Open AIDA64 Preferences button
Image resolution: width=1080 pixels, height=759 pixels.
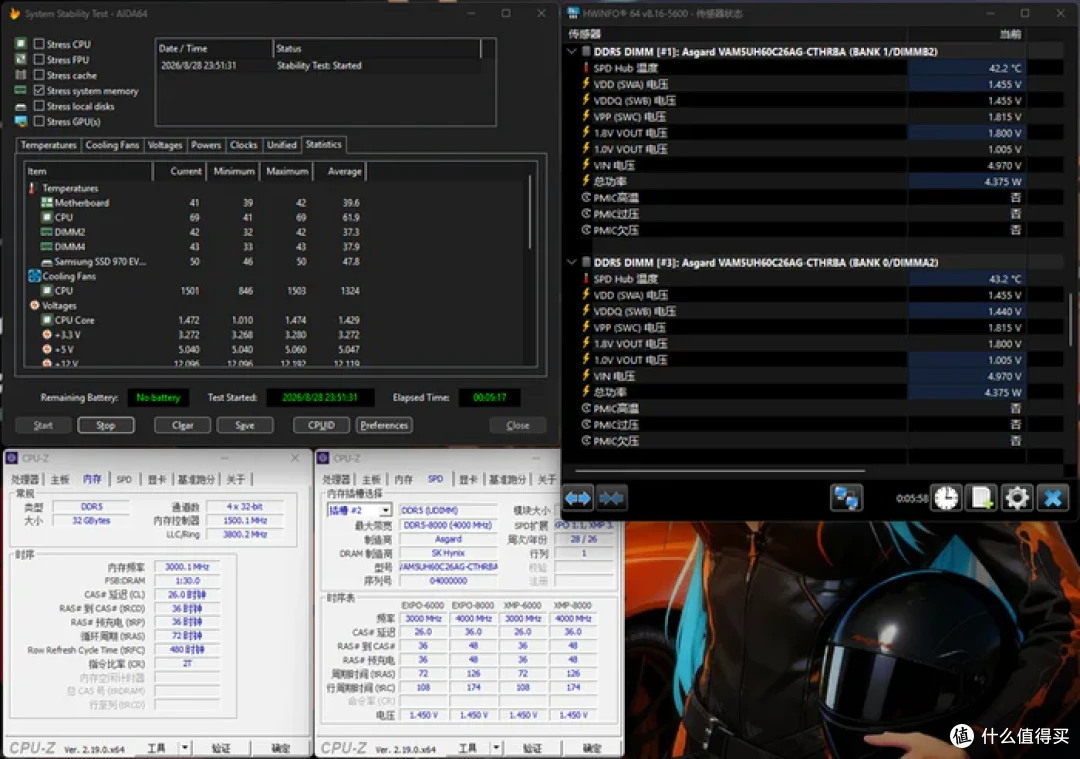tap(384, 426)
